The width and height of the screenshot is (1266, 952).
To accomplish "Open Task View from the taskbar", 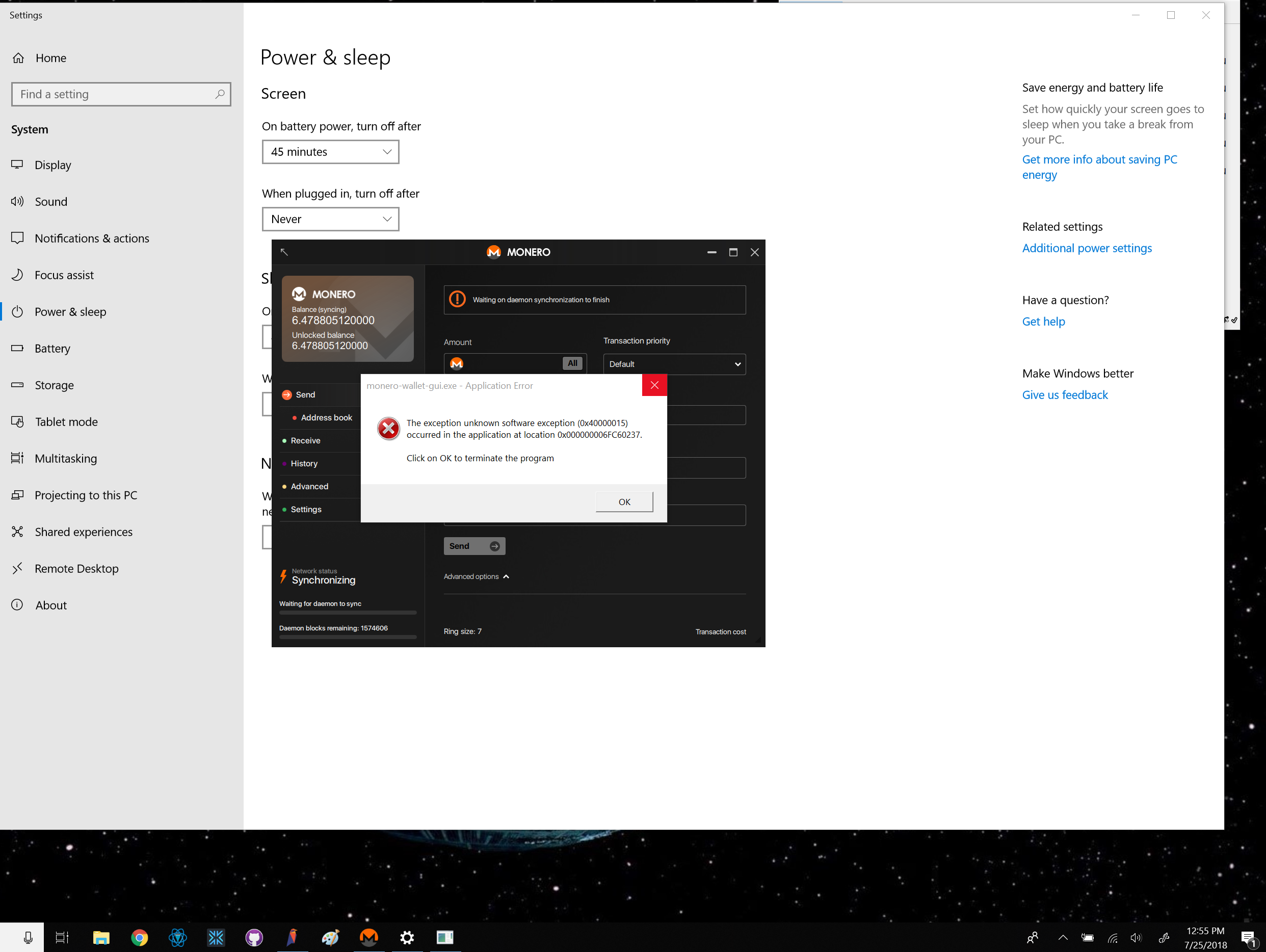I will pos(62,937).
